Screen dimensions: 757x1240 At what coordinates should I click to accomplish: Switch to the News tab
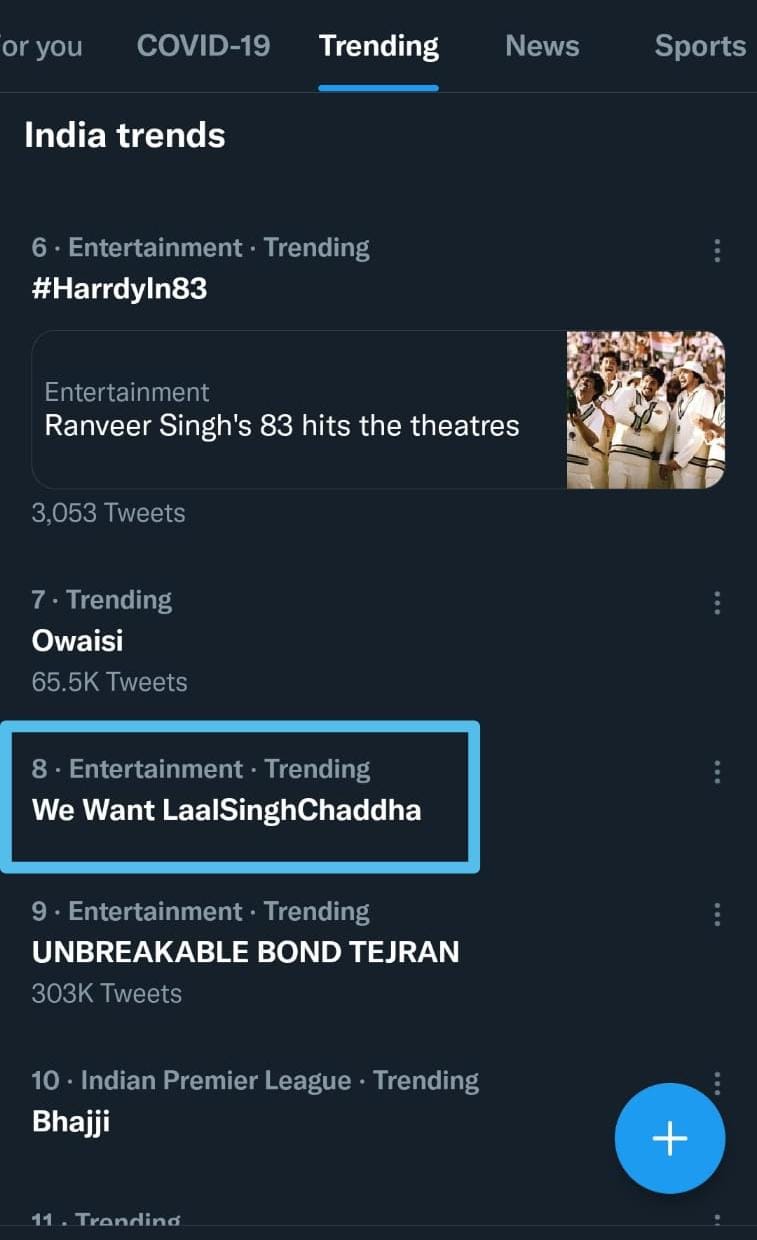click(x=542, y=46)
